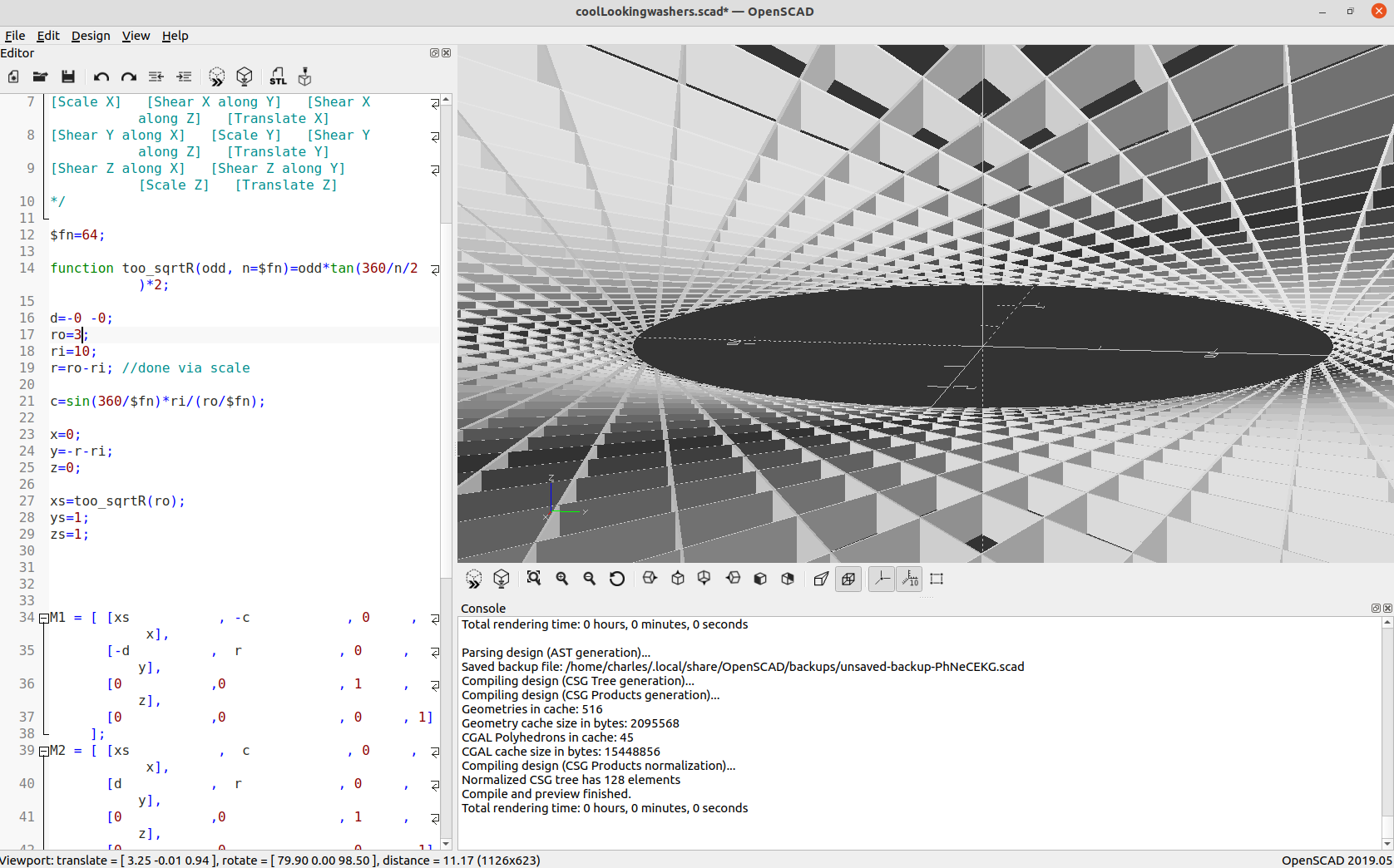Image resolution: width=1394 pixels, height=868 pixels.
Task: Toggle the Show Edges button
Action: tap(937, 579)
